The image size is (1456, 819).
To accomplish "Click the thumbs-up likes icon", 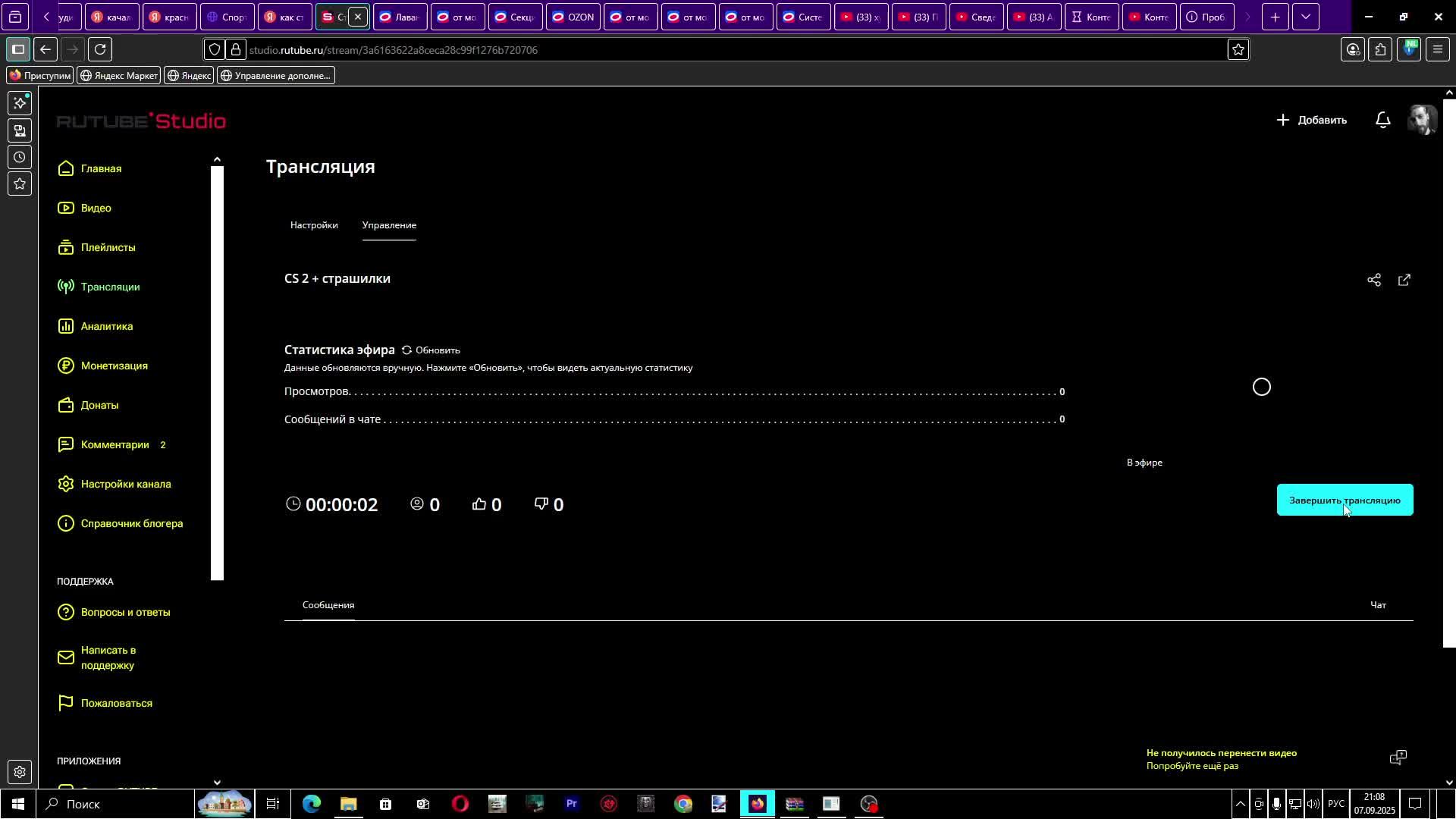I will (479, 504).
